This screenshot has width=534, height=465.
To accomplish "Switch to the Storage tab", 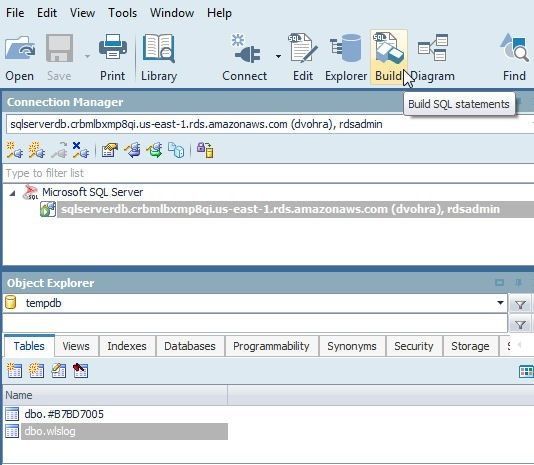I will tap(470, 346).
